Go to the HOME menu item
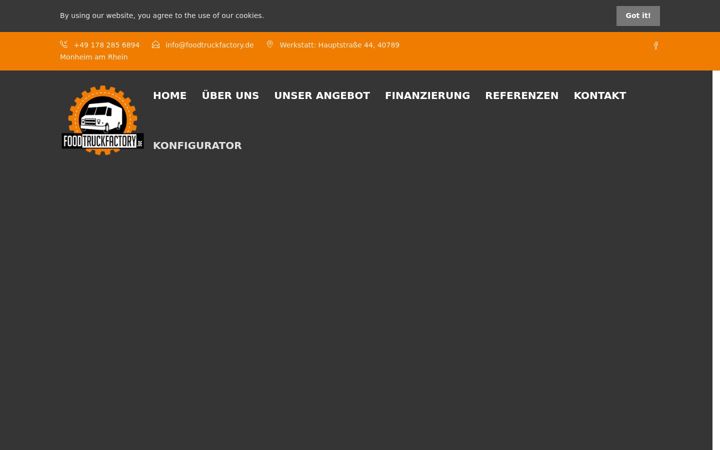Viewport: 720px width, 450px height. [x=170, y=96]
